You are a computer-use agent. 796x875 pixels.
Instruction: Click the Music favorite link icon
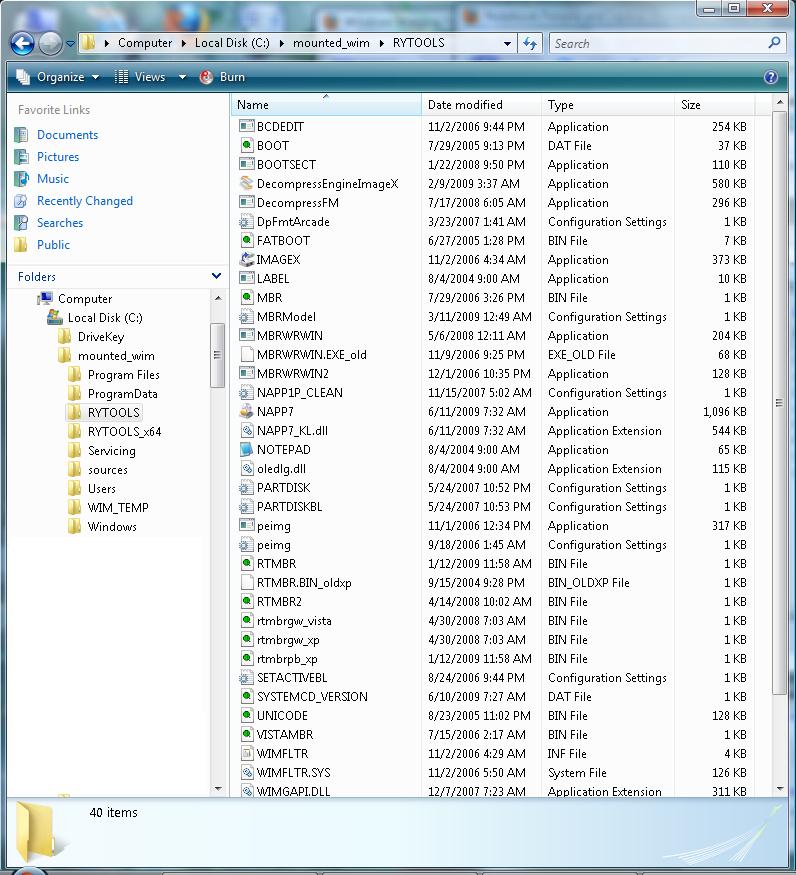pos(21,179)
